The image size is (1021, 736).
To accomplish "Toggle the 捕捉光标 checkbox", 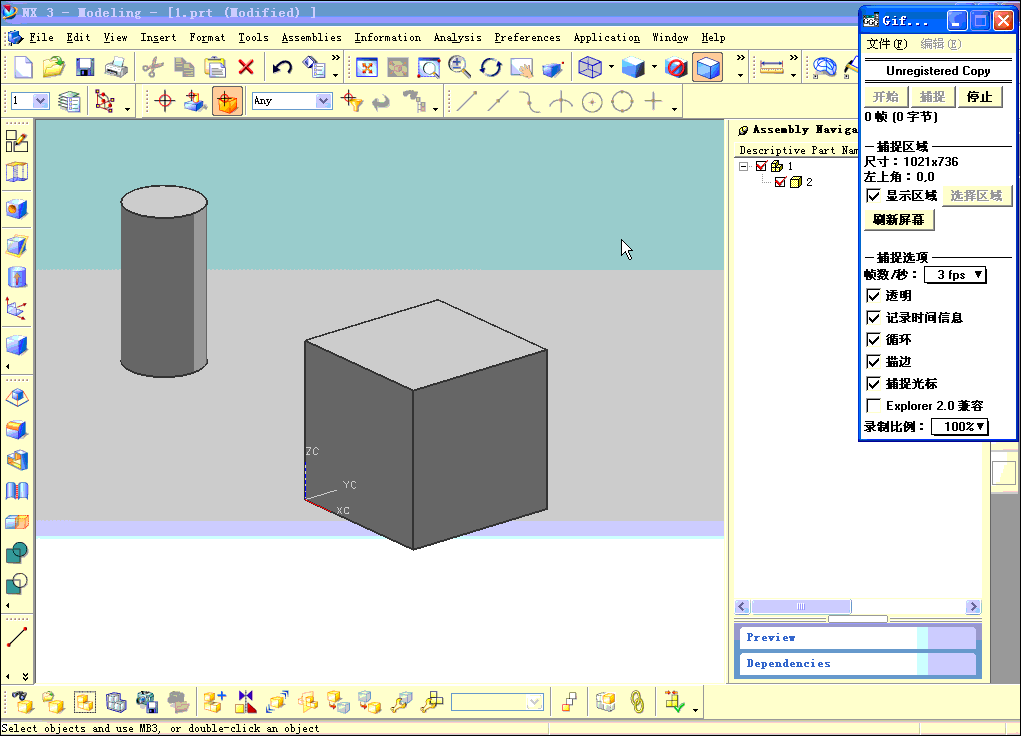I will pyautogui.click(x=873, y=384).
